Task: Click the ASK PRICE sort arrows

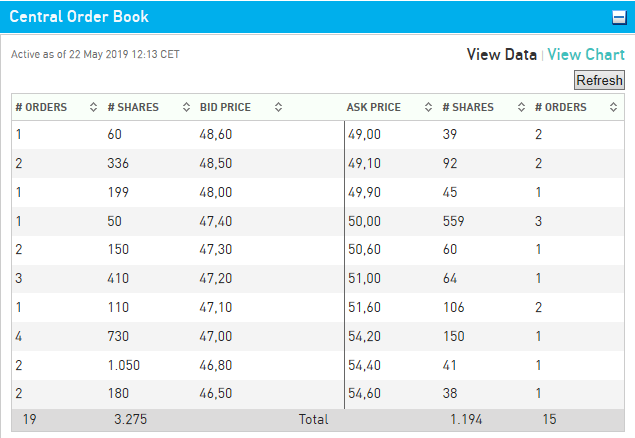Action: coord(427,107)
